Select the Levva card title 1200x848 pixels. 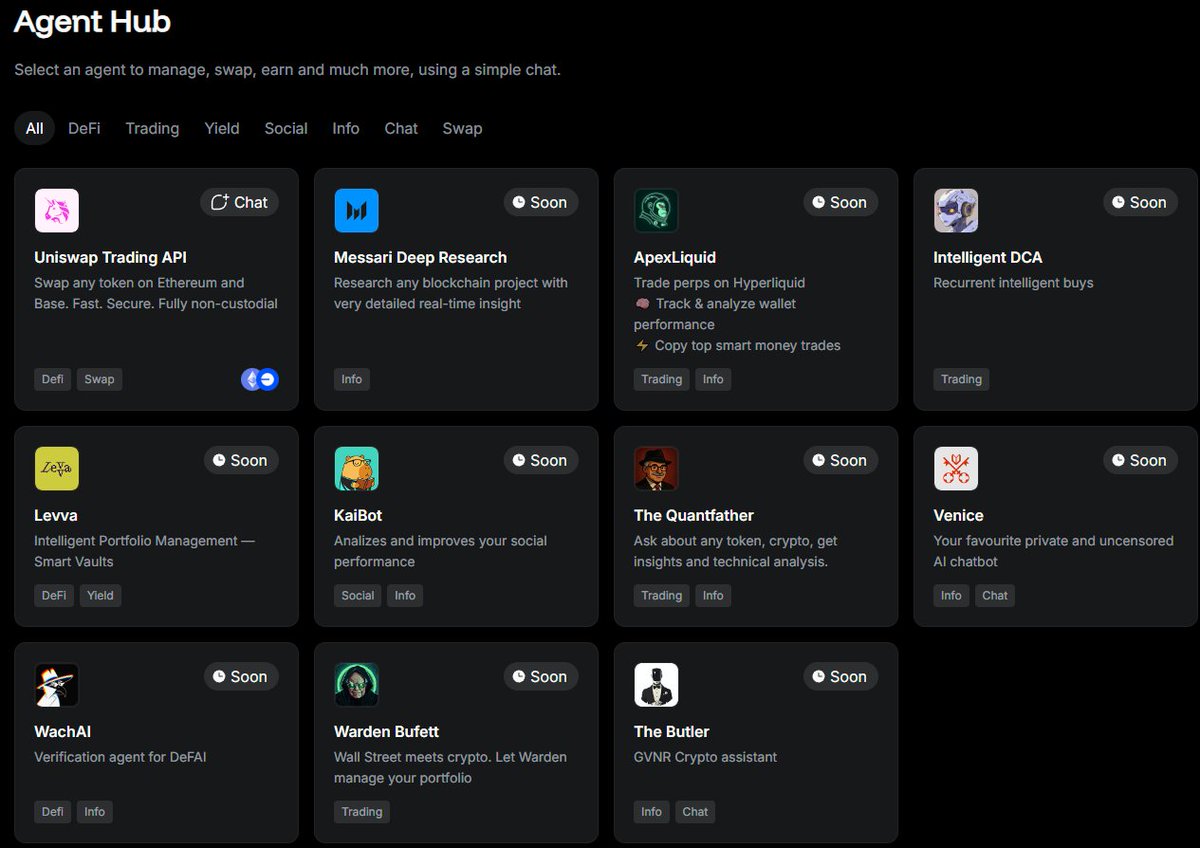56,515
